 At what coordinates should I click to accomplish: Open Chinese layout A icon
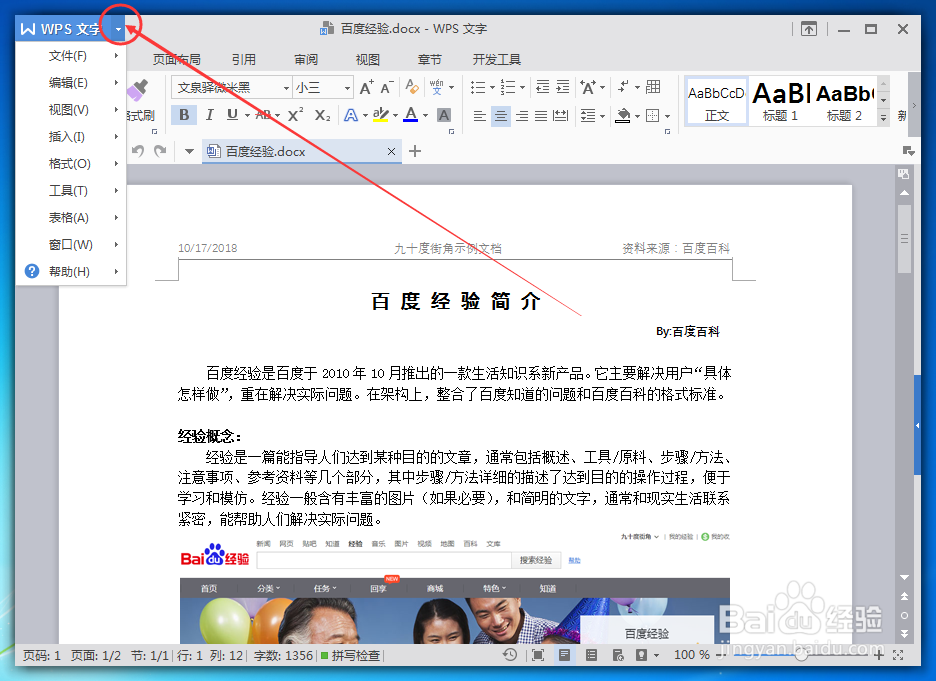(588, 88)
